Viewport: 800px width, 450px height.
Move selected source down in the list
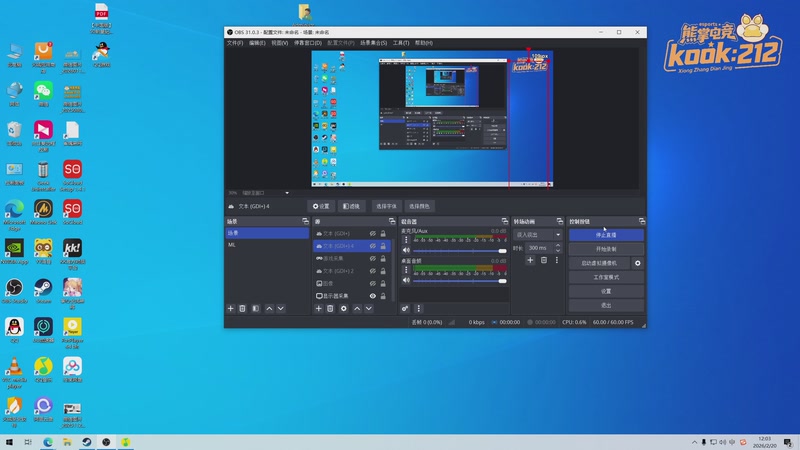click(369, 309)
